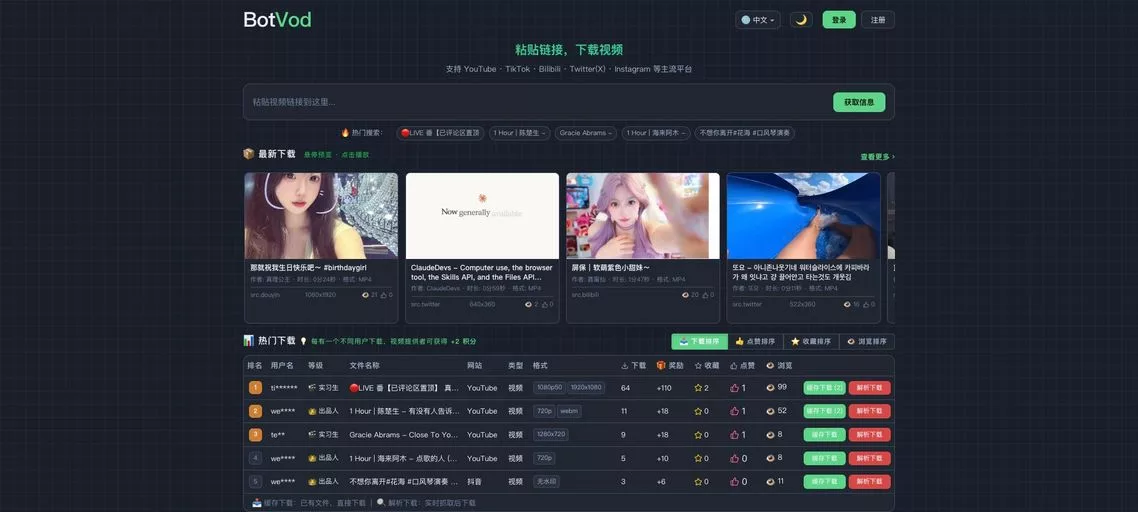Click 缓存下载 in 海来阿木 row
This screenshot has width=1138, height=512.
tap(824, 458)
